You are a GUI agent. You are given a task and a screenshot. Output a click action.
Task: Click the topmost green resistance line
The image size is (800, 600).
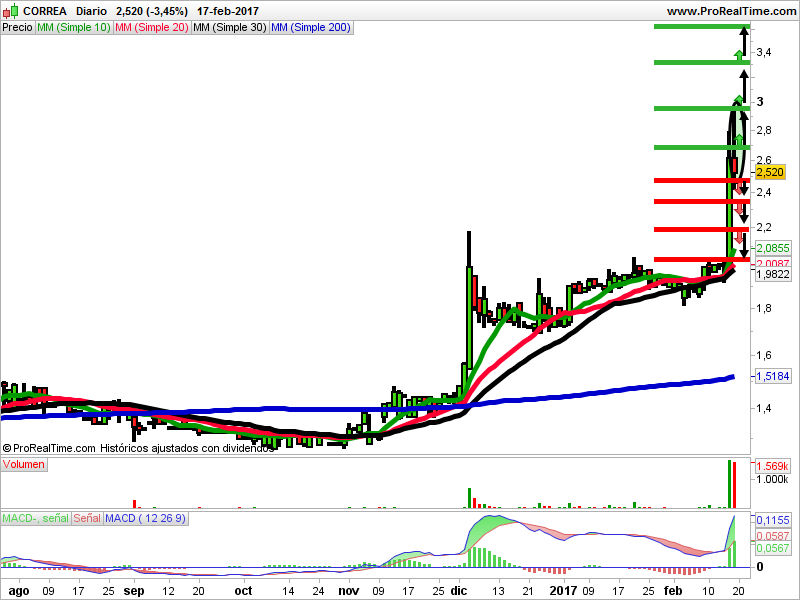702,27
